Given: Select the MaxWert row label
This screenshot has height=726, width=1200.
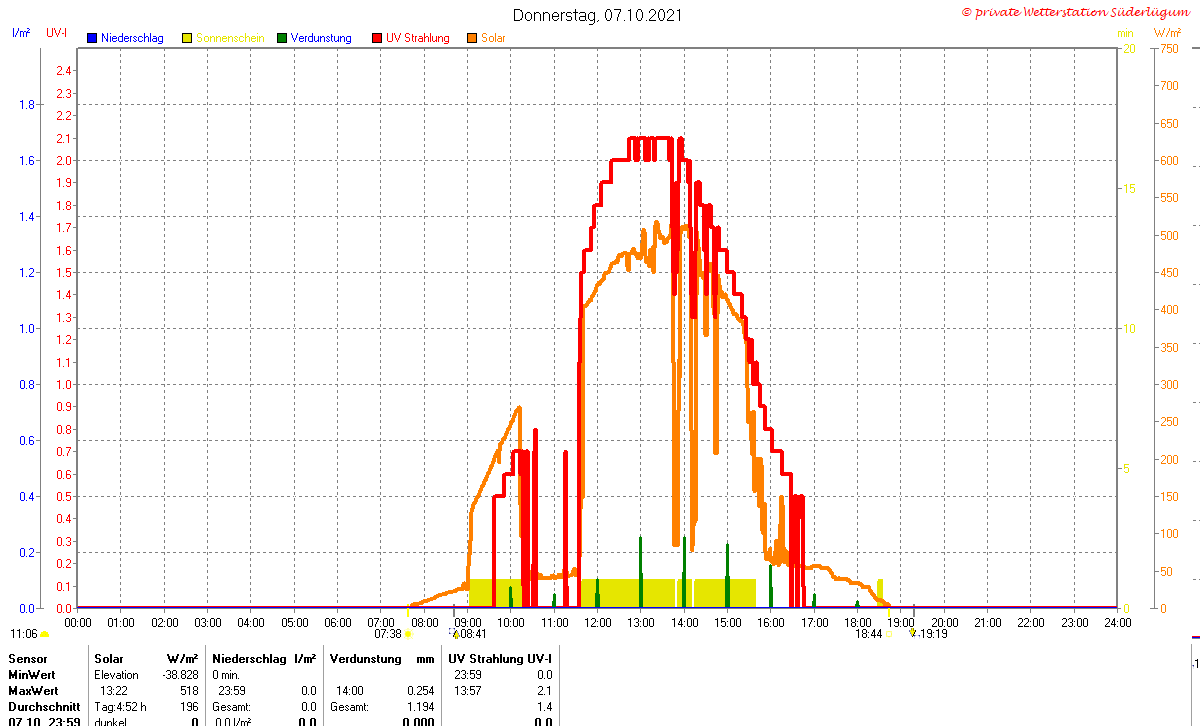Looking at the screenshot, I should coord(34,691).
